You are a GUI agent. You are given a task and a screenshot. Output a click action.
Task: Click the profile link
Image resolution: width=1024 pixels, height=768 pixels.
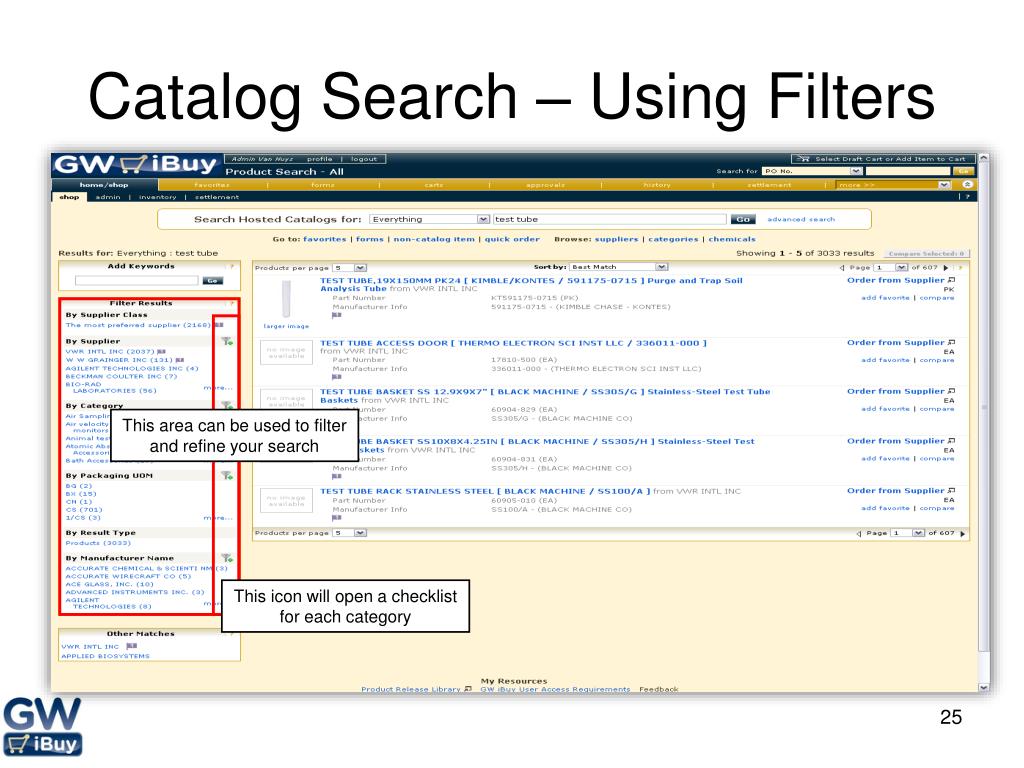click(x=319, y=159)
